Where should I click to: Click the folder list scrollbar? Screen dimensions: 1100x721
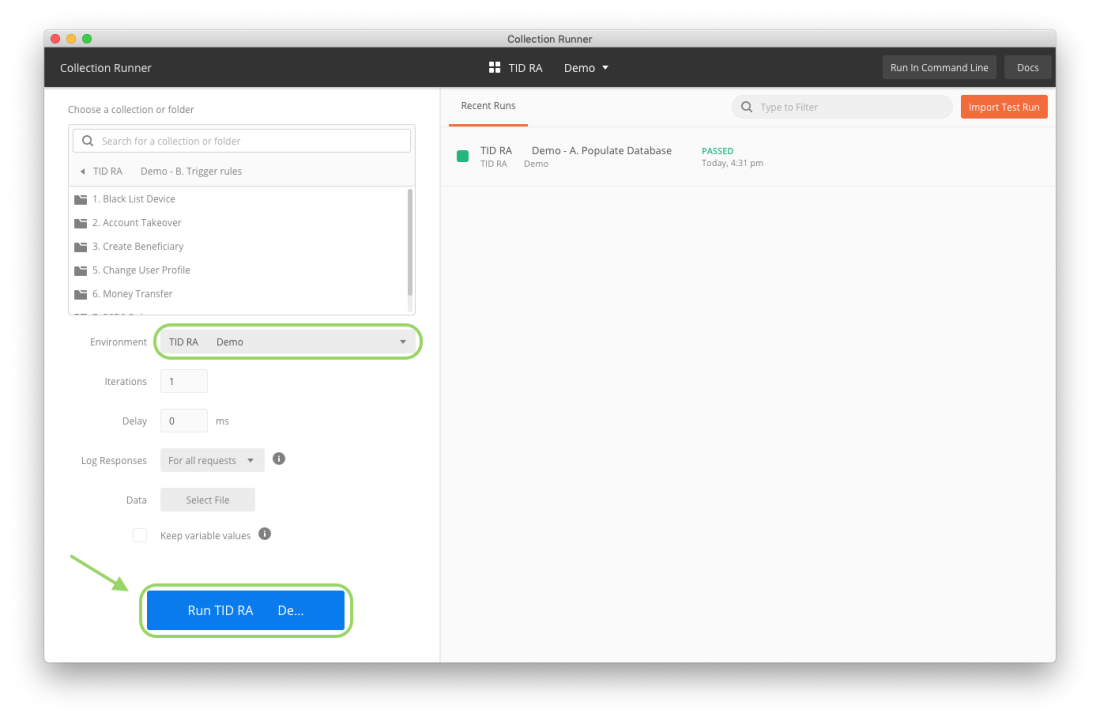tap(410, 242)
